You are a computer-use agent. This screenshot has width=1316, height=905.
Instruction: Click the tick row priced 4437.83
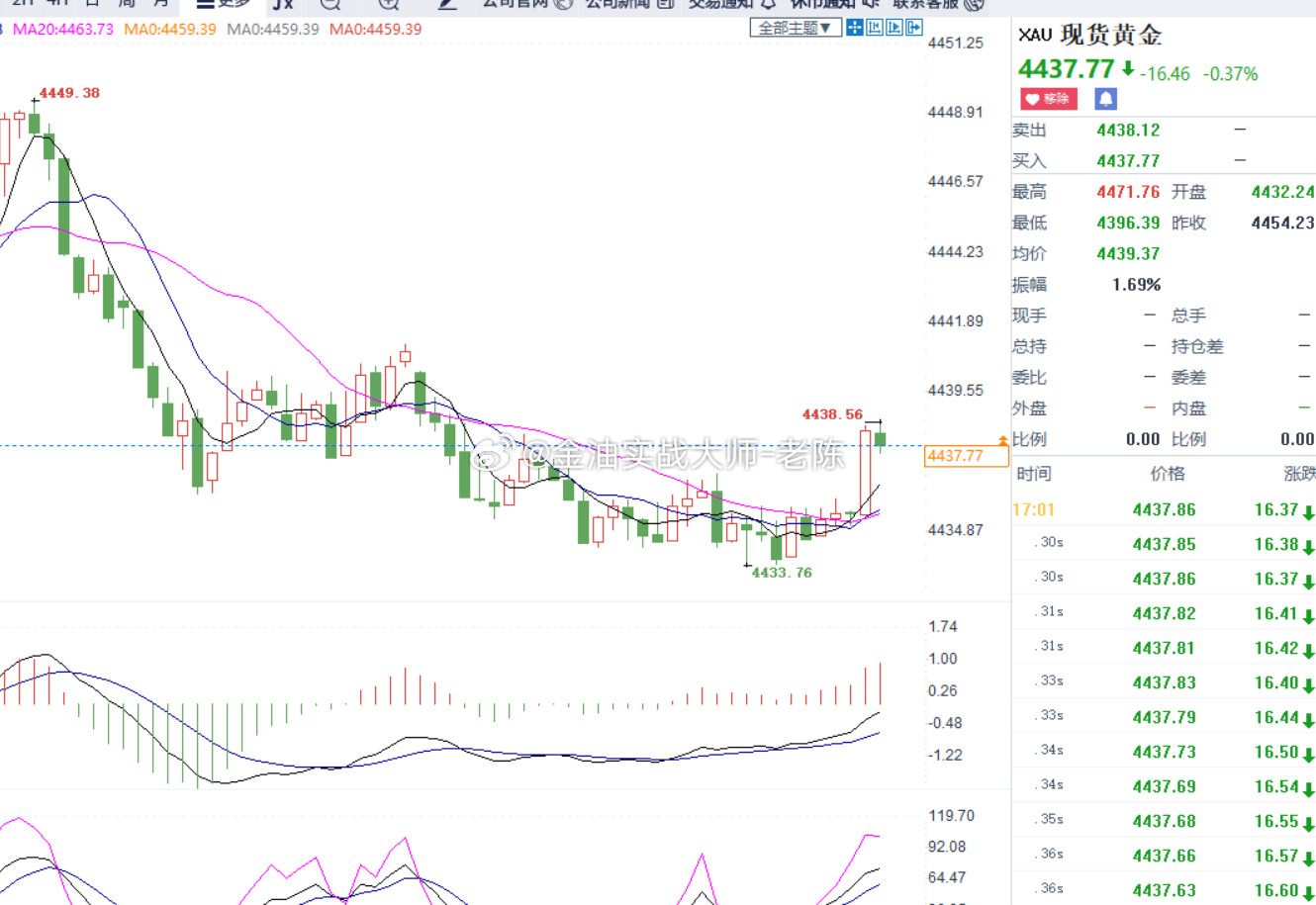click(x=1164, y=683)
